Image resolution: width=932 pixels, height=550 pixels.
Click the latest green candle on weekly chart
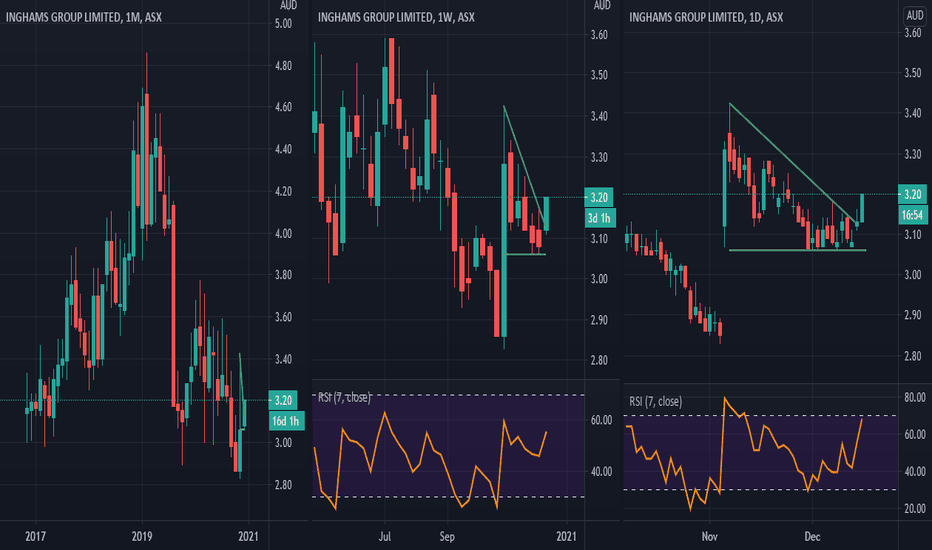pos(546,214)
